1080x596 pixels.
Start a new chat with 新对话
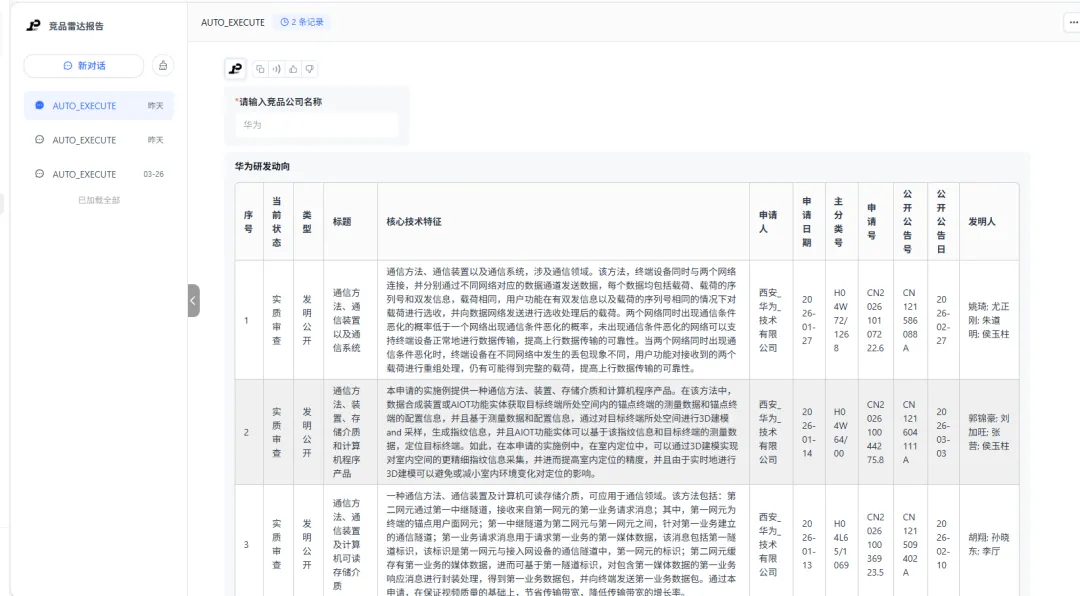tap(84, 65)
